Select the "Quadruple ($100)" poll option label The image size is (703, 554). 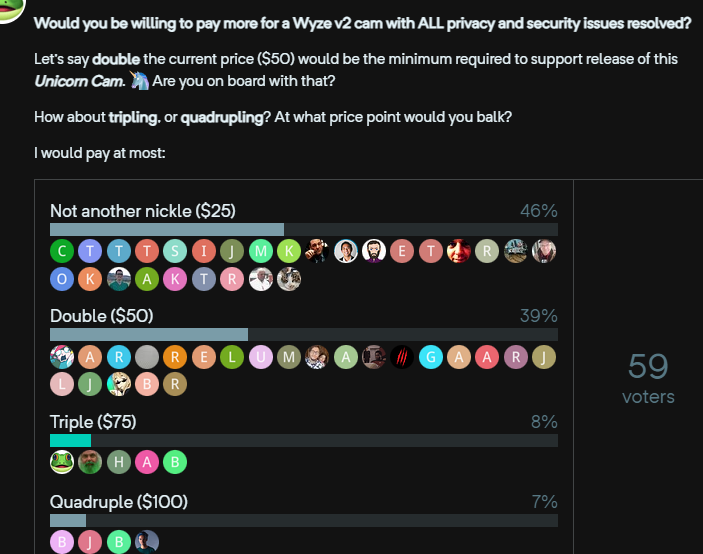click(x=119, y=501)
